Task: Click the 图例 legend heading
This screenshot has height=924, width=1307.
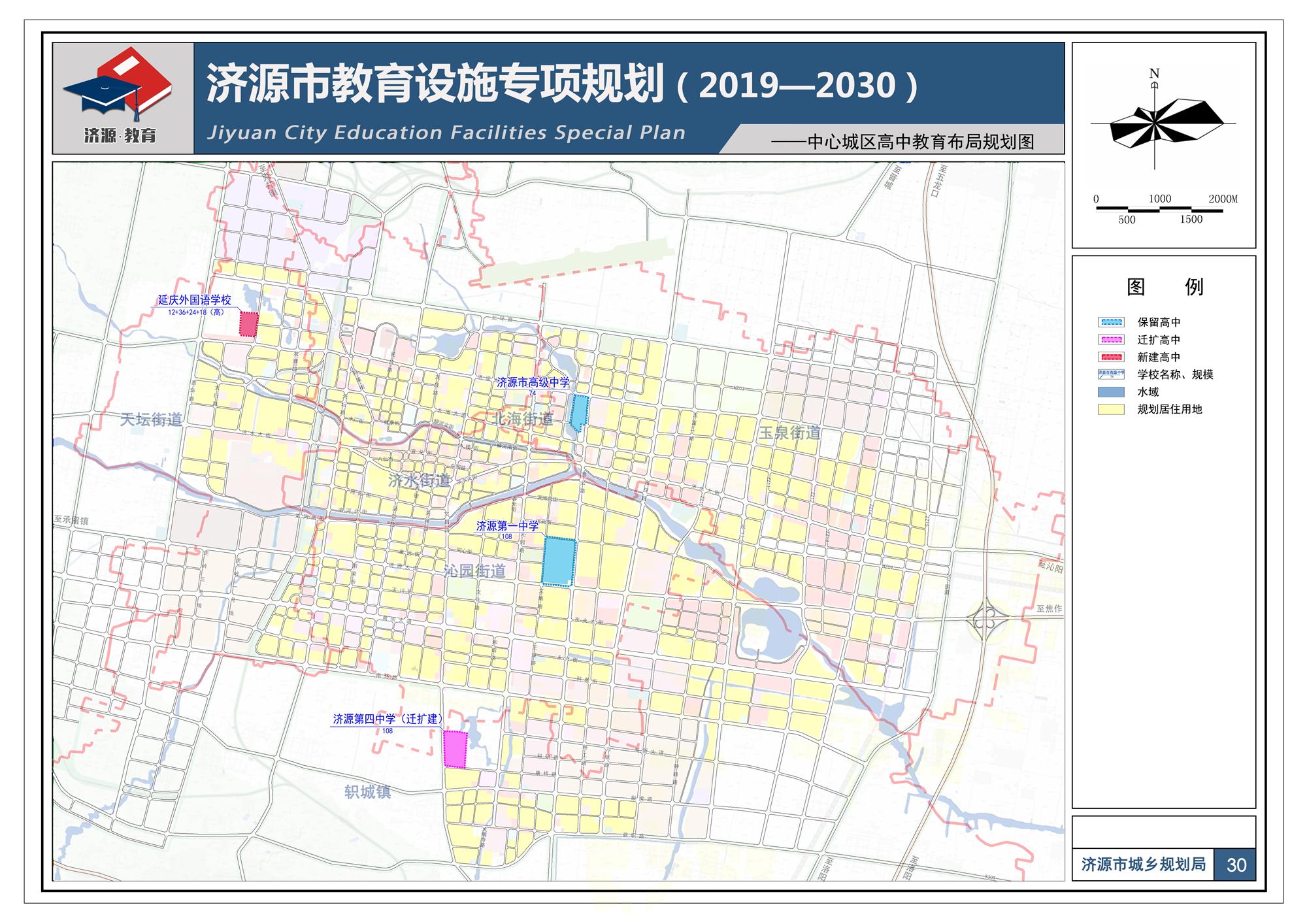Action: click(1165, 286)
